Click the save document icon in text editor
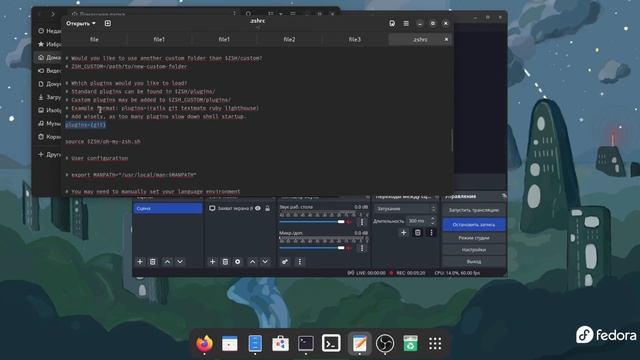640x360 pixels. click(392, 24)
